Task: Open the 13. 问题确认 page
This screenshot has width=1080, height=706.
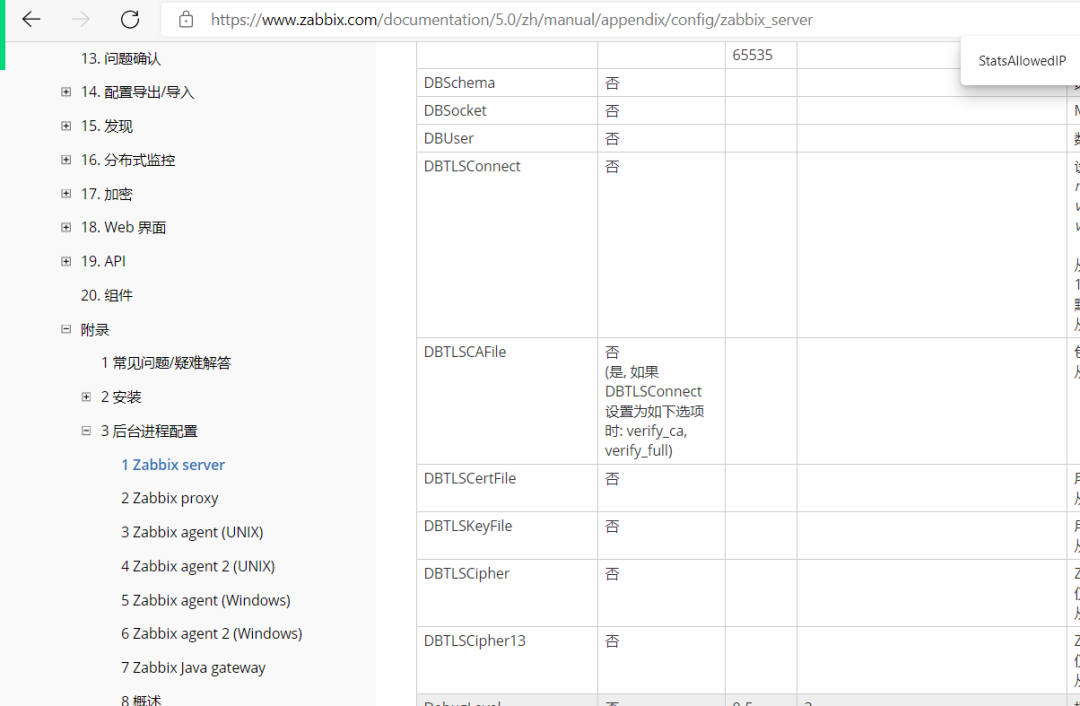Action: [120, 59]
